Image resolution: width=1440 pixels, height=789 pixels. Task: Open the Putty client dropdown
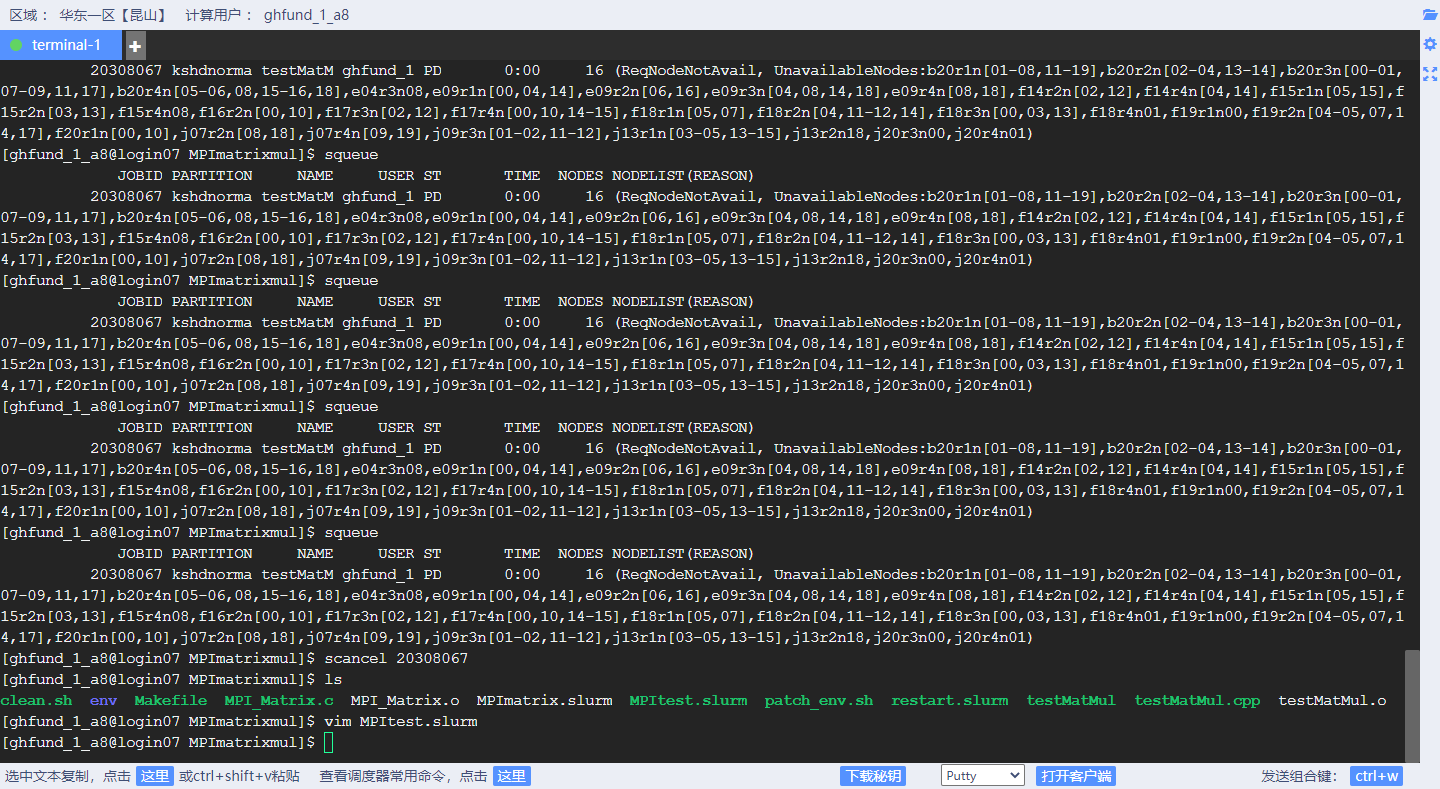click(x=983, y=776)
